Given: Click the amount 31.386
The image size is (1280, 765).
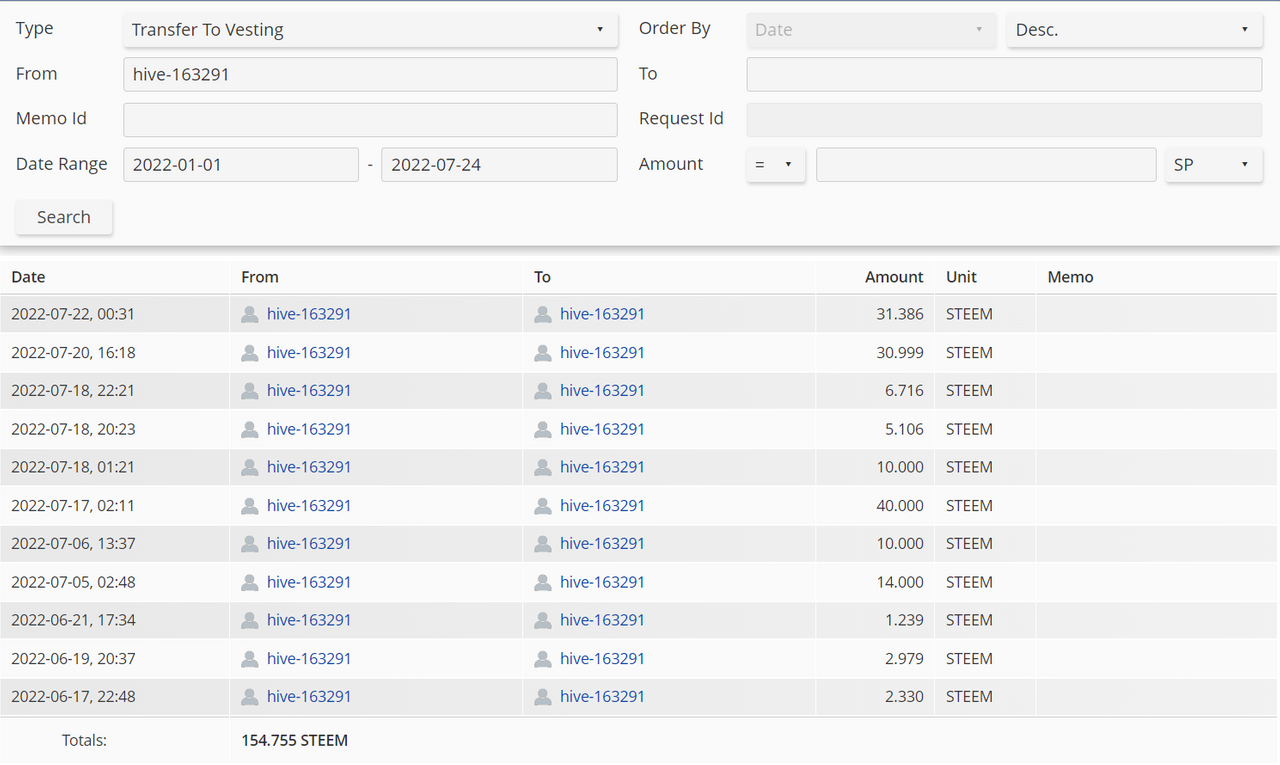Looking at the screenshot, I should click(900, 314).
